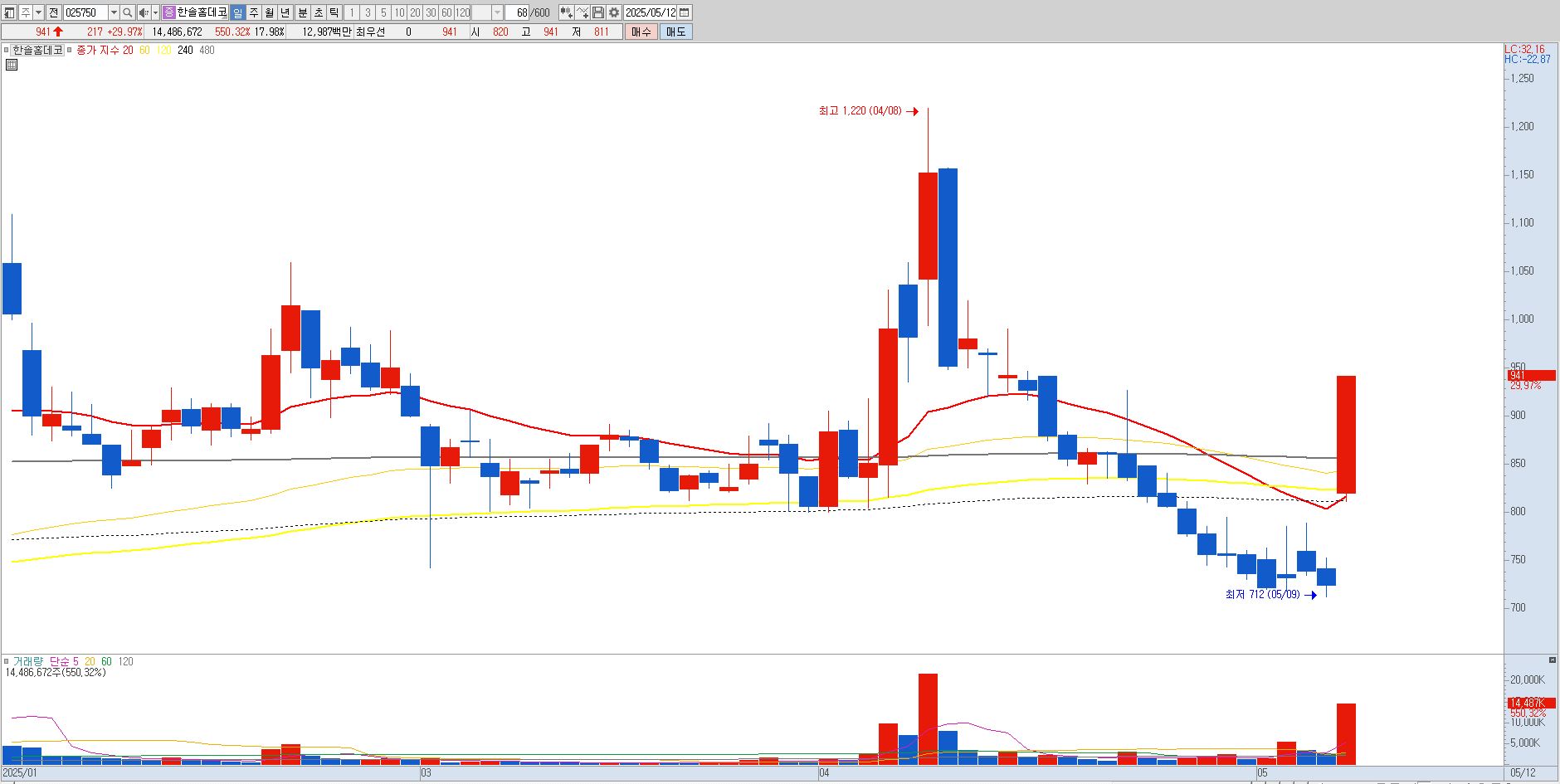Click the red 20 moving average legend
The image size is (1560, 784).
point(128,50)
